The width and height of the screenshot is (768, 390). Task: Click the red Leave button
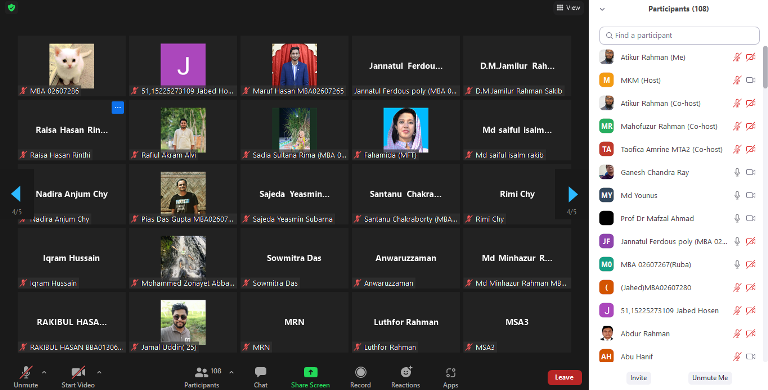pos(564,377)
